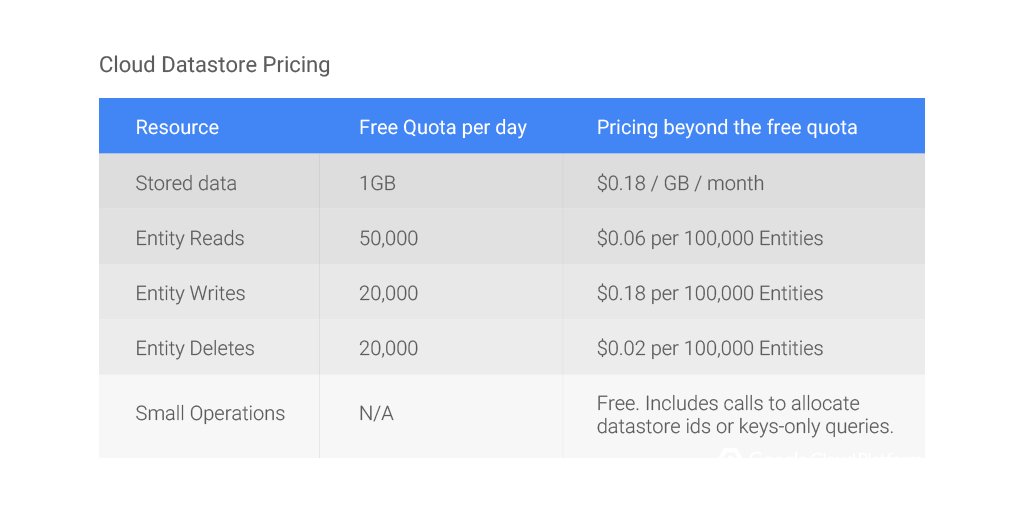This screenshot has height=512, width=1024.
Task: Click the $0.18 per 100,000 Entities price
Action: tap(709, 293)
